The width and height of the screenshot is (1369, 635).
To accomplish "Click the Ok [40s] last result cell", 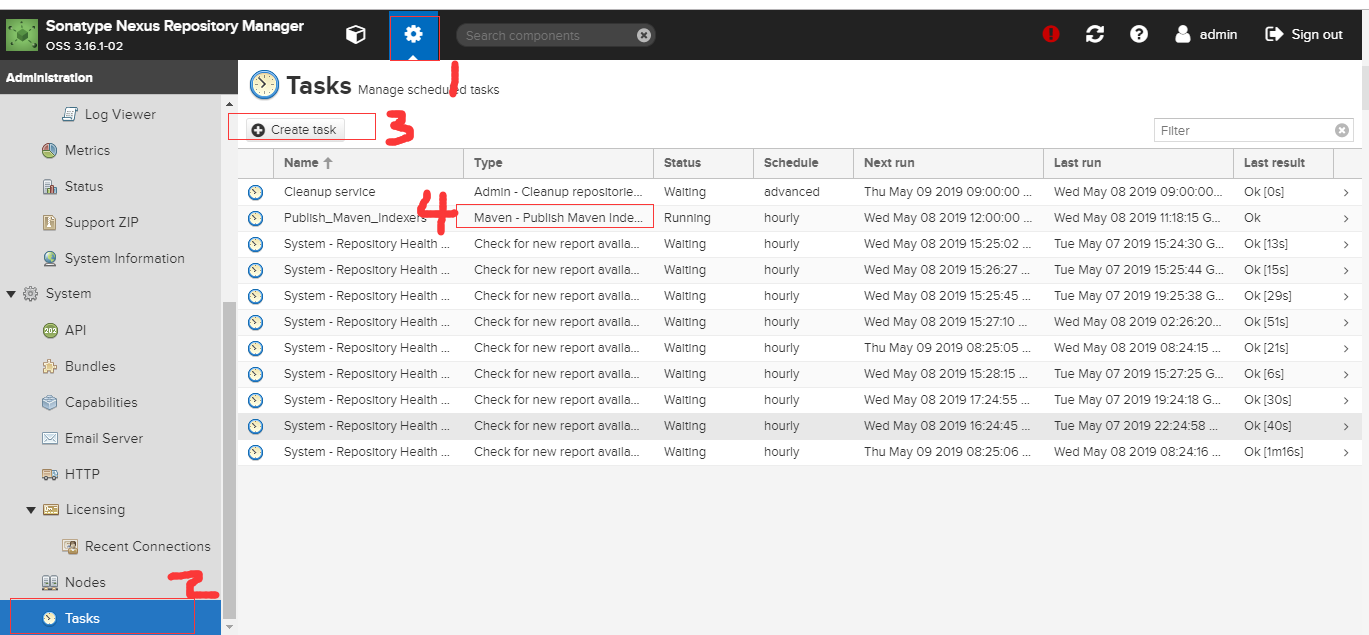I will [1283, 426].
